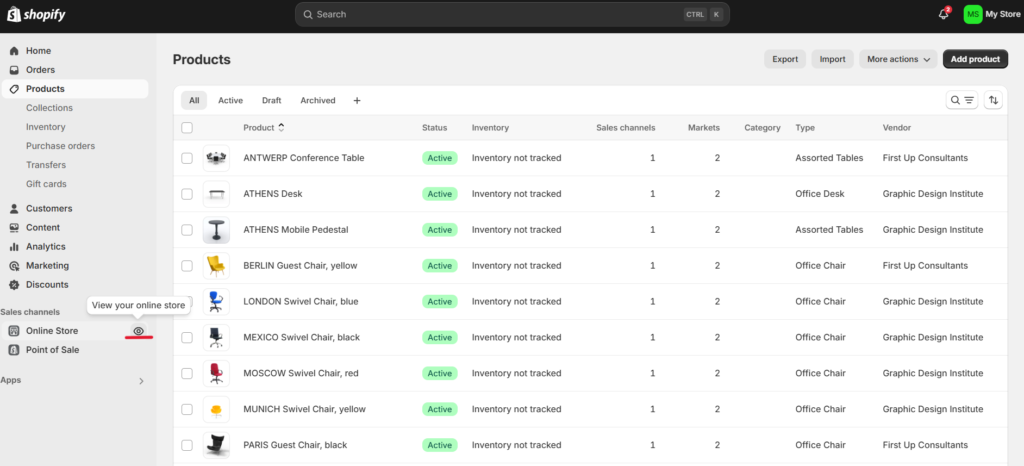Switch to the Draft tab
Screen dimensions: 1024x466
coord(272,101)
